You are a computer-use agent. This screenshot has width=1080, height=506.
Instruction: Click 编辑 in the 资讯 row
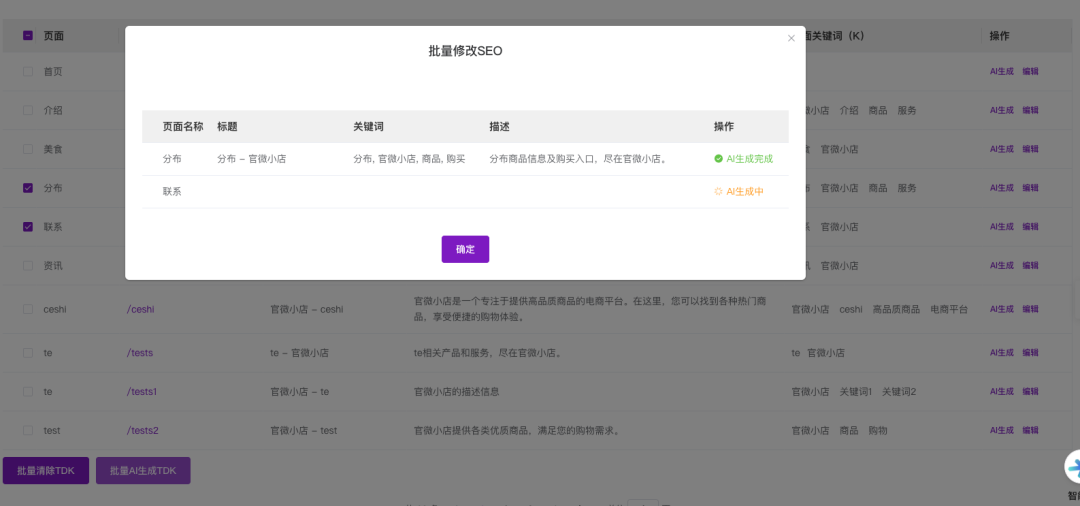click(1030, 266)
